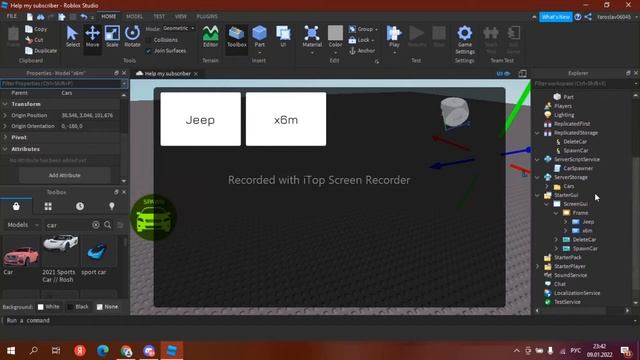Click the green SPAWN car button
This screenshot has height=360, width=640.
pos(153,217)
